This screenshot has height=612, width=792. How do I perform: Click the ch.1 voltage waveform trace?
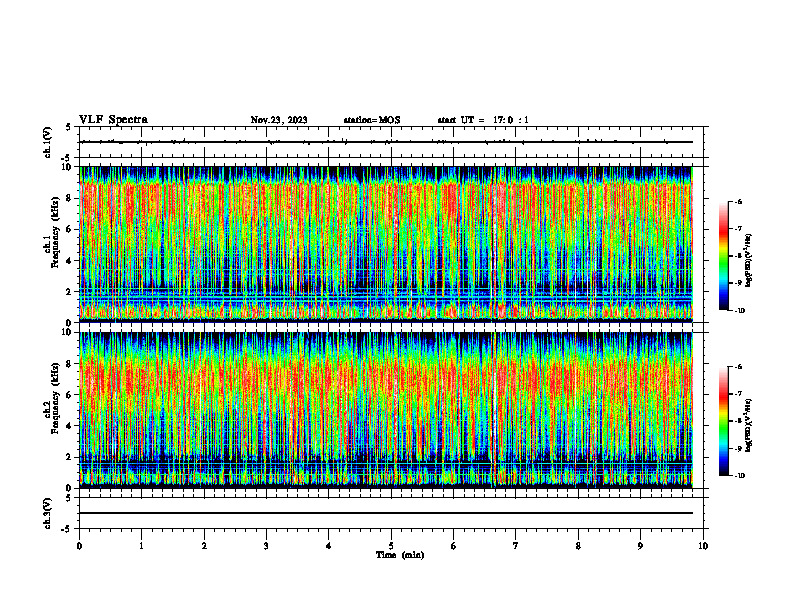click(x=386, y=142)
